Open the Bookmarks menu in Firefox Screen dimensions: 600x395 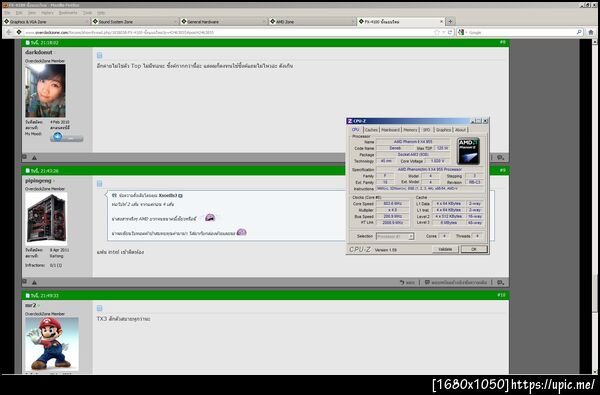click(68, 13)
